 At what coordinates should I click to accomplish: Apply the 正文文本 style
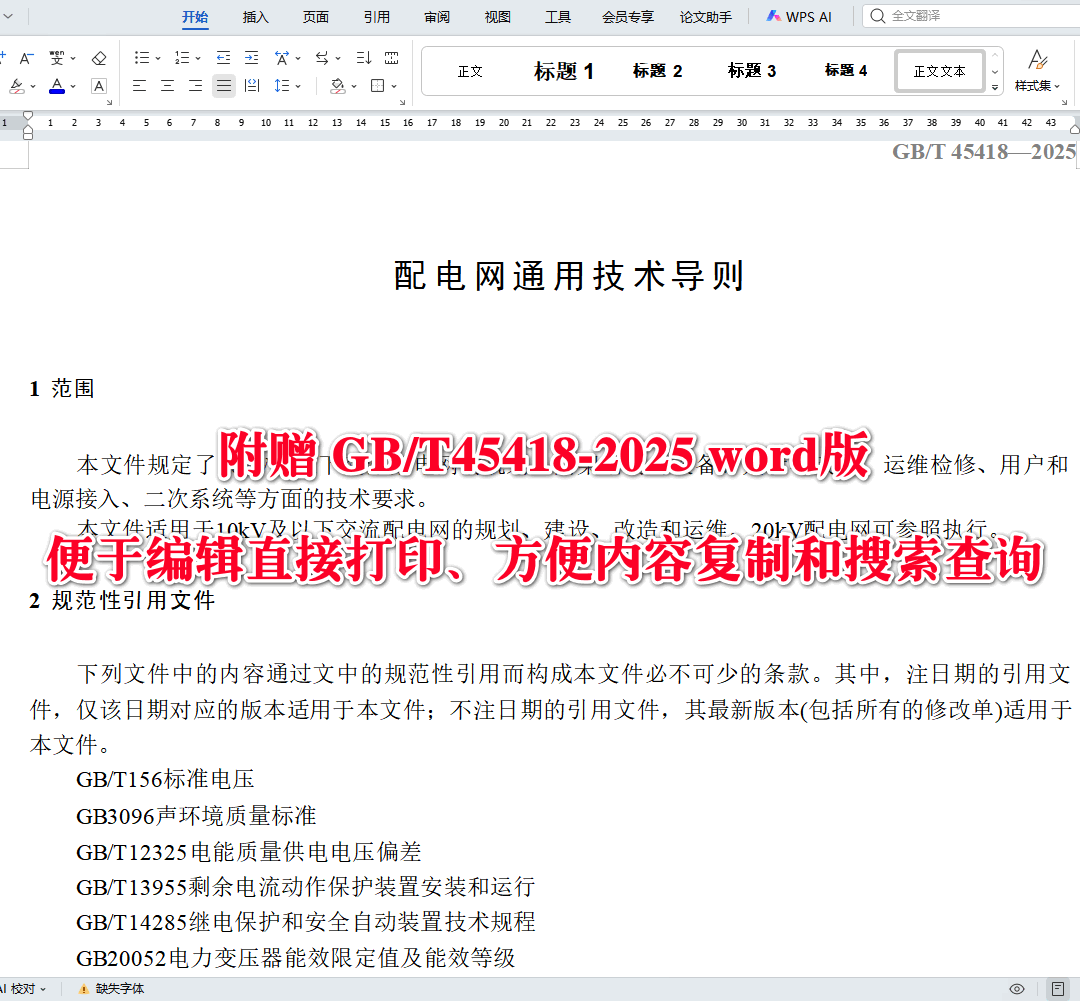(x=939, y=71)
